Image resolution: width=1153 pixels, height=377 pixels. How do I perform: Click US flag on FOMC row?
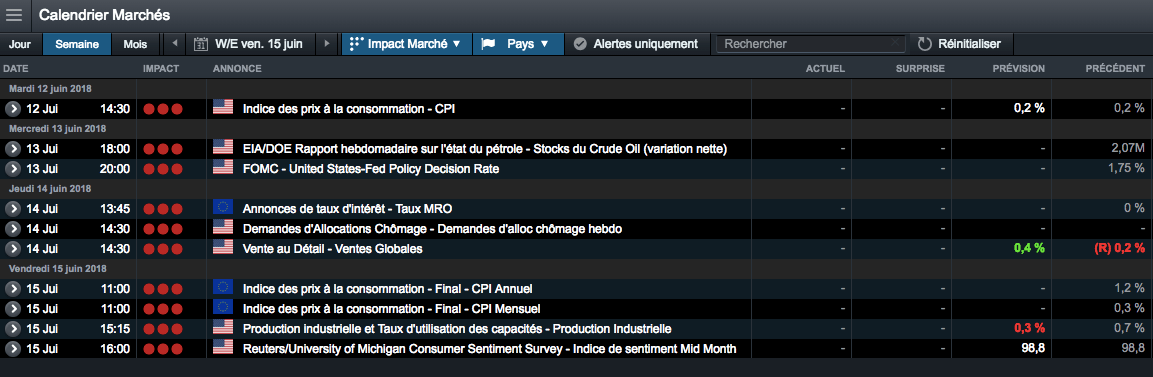pyautogui.click(x=223, y=168)
